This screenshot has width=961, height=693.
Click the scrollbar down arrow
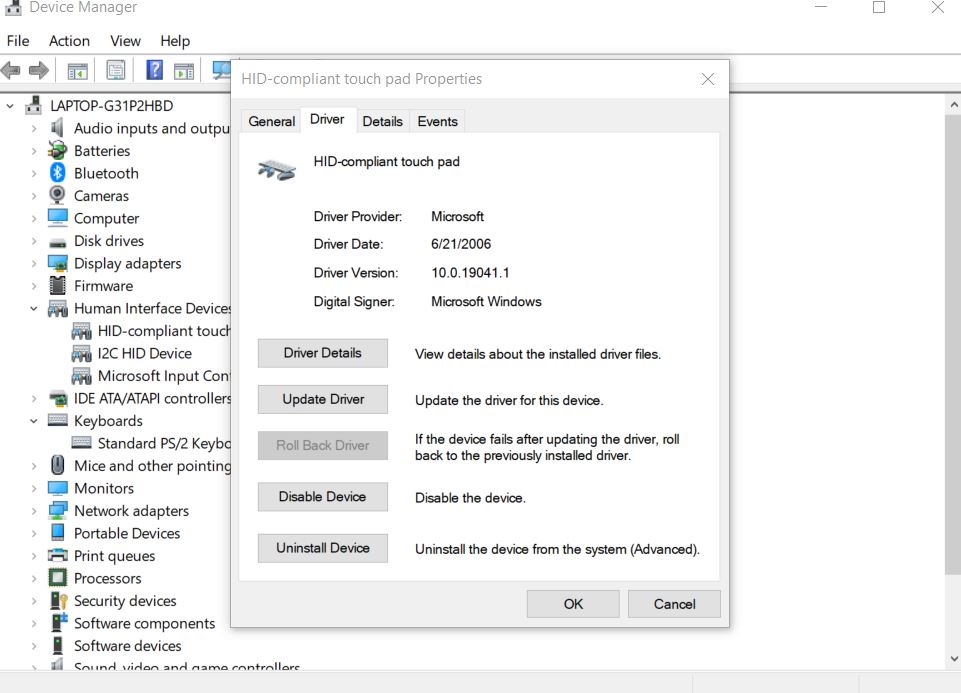(x=954, y=659)
